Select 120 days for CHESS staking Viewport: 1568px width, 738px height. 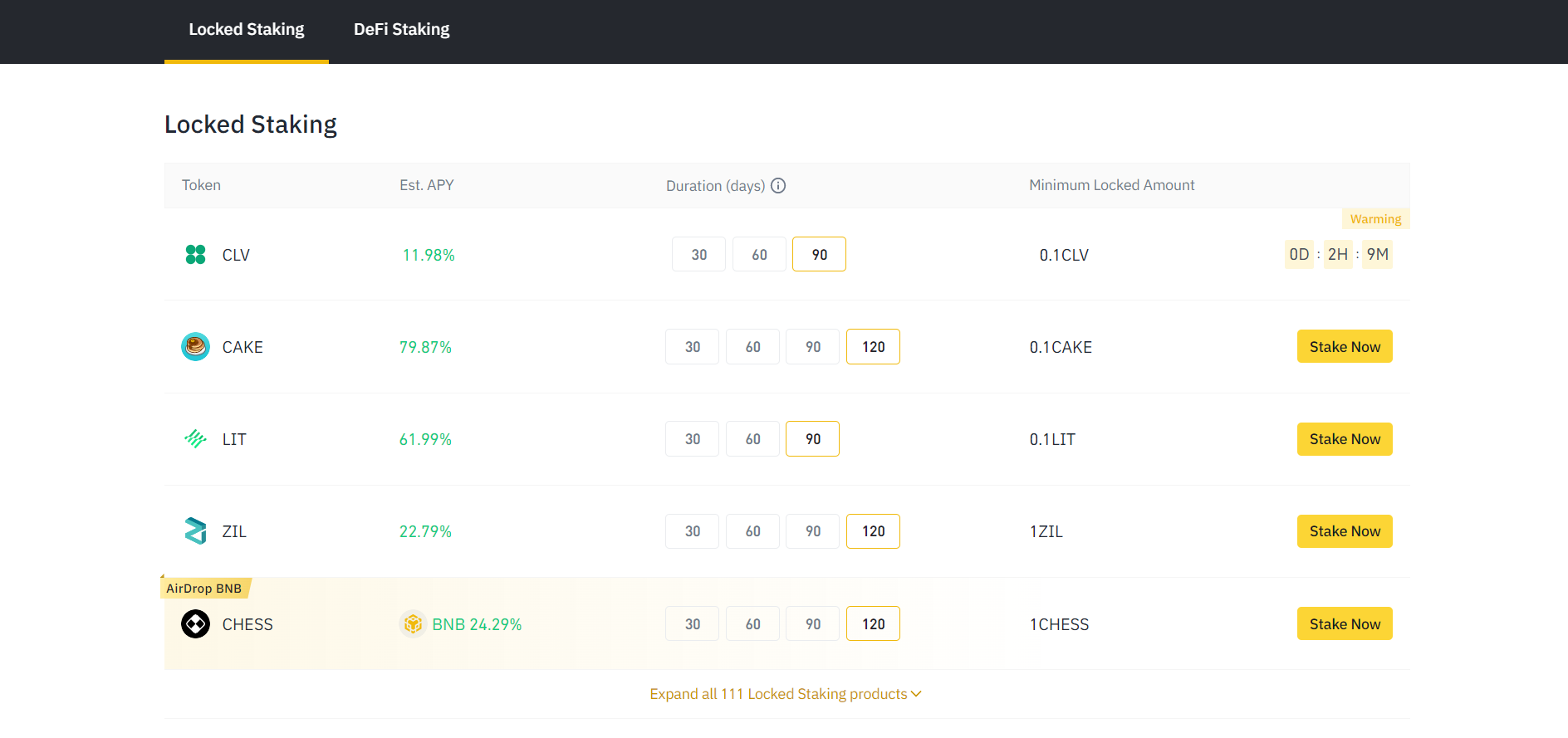coord(873,623)
